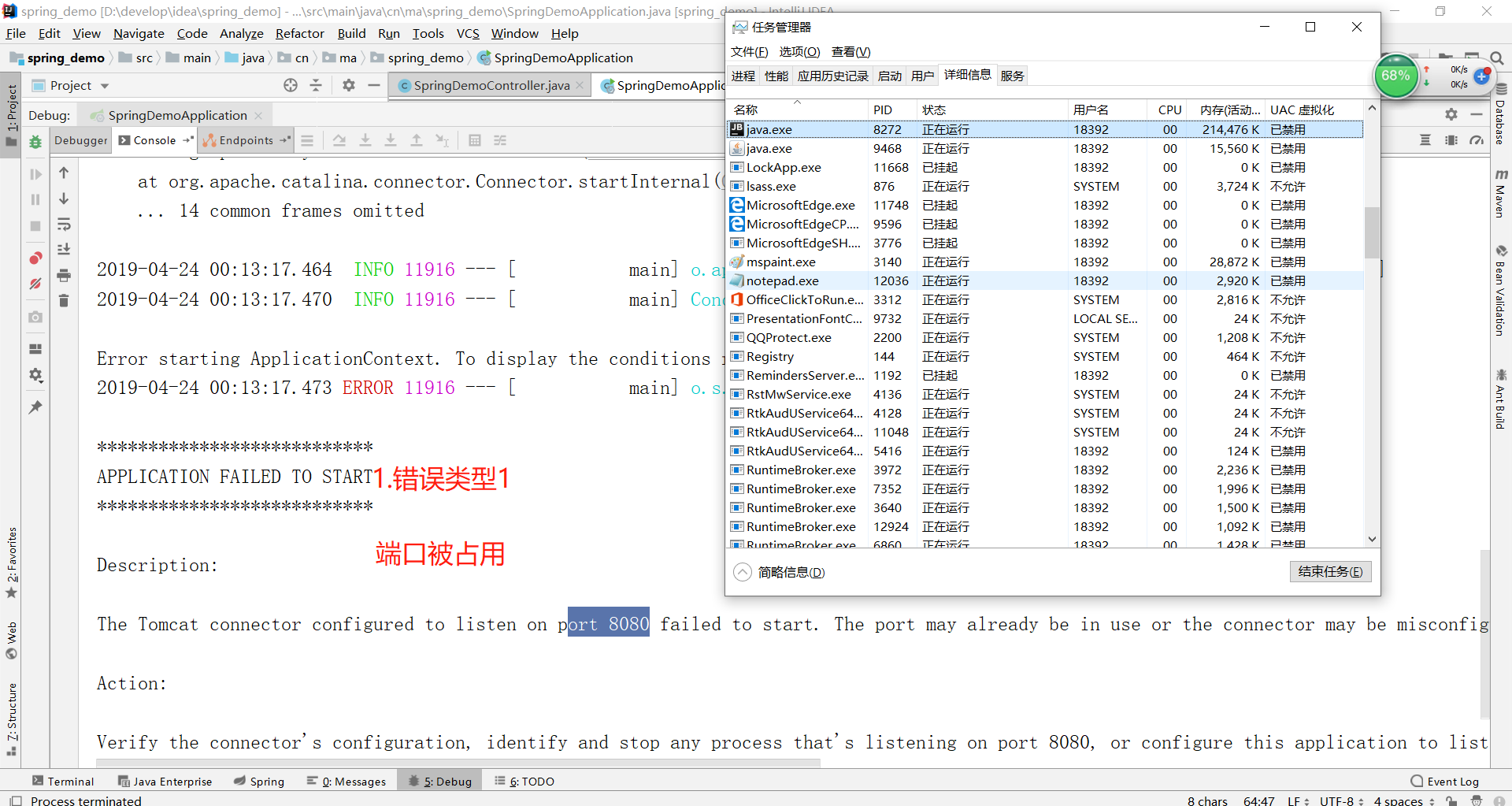
Task: Select java.exe row with PID 9468
Action: [x=1045, y=148]
